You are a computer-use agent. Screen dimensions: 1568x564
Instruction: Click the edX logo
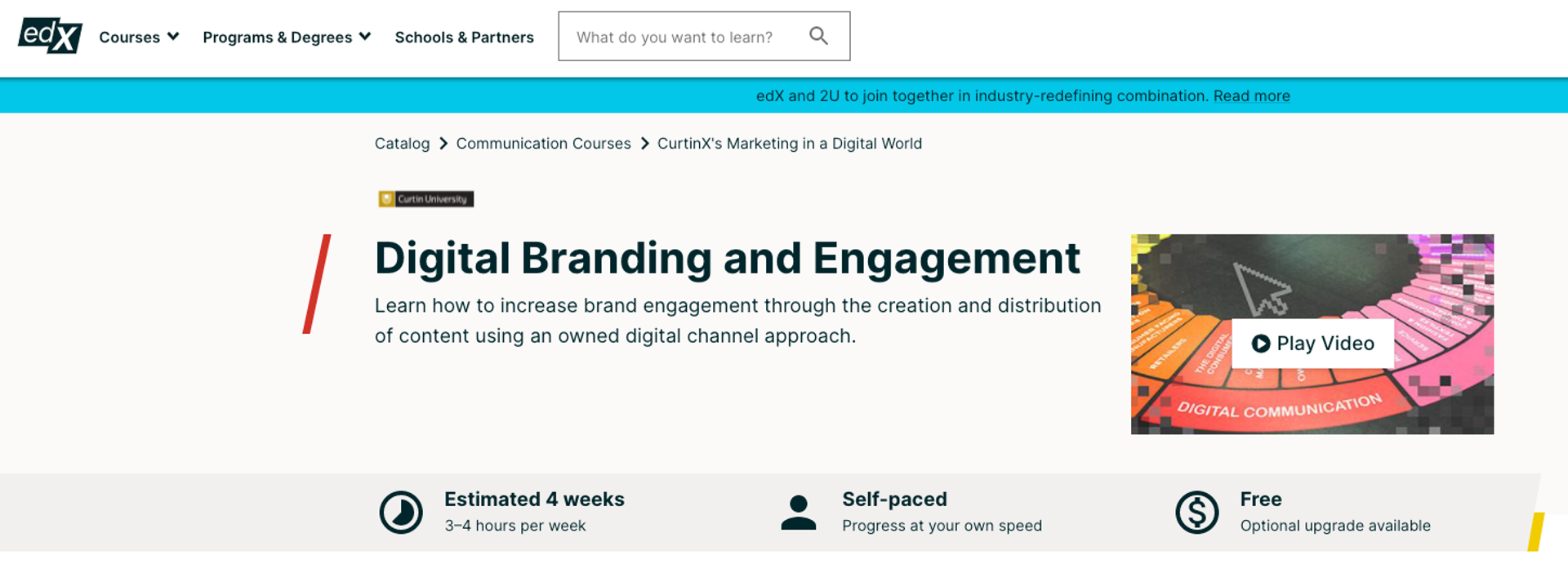[x=49, y=36]
